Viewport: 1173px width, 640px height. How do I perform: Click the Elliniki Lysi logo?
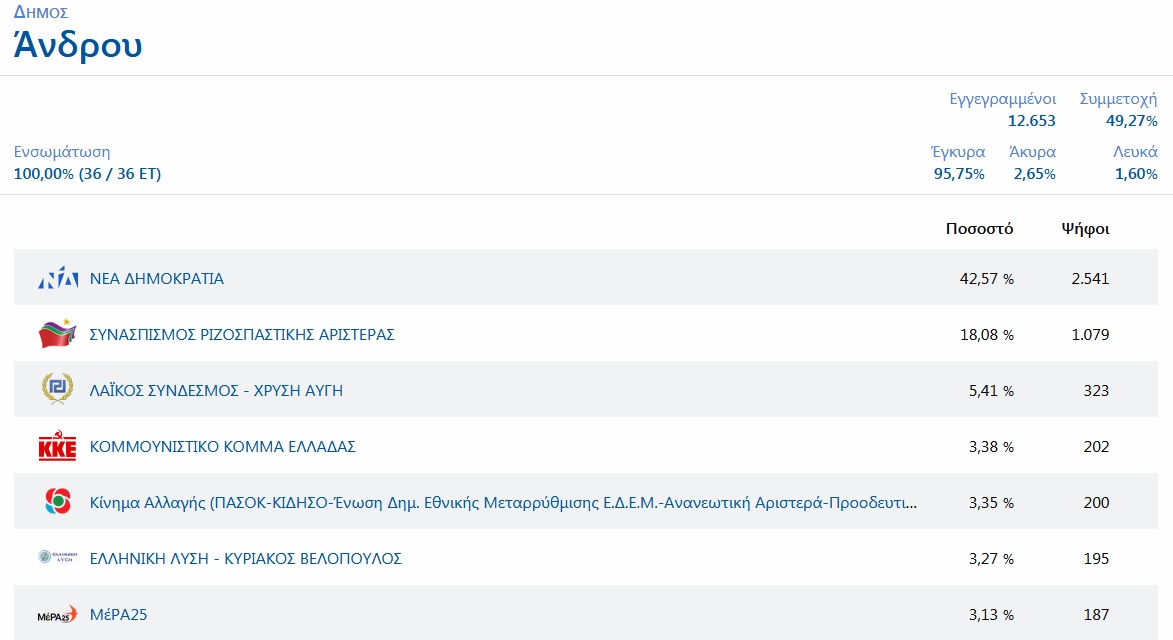pos(57,558)
